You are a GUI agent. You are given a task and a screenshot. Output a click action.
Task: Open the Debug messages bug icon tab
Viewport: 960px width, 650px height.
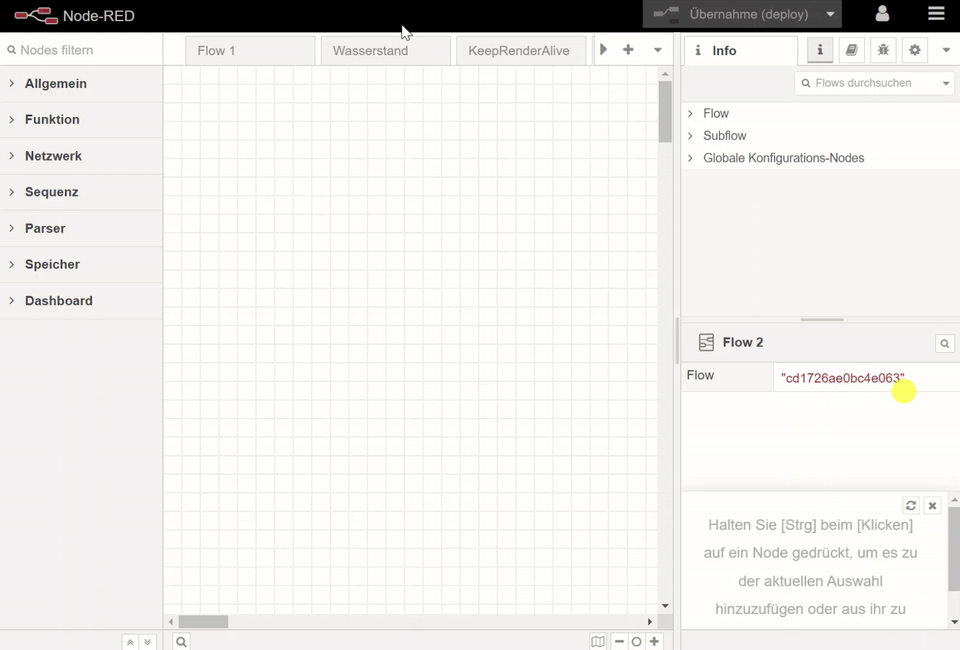point(883,50)
